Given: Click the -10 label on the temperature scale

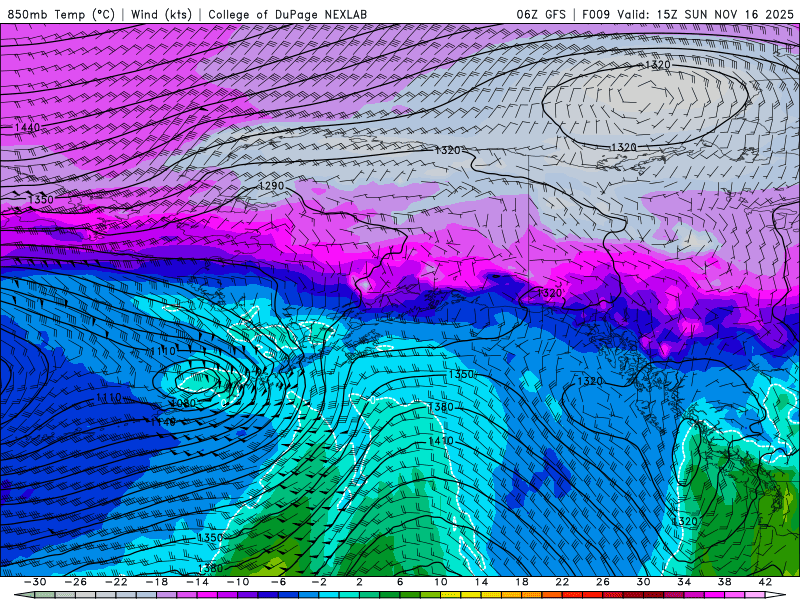Looking at the screenshot, I should tap(238, 582).
